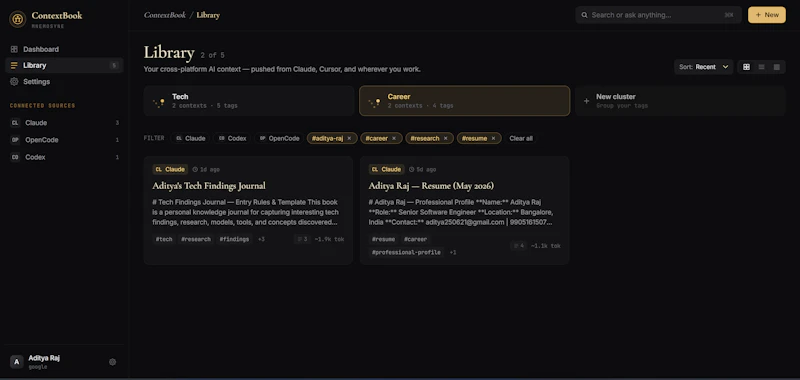Click the #resume tag on resume card
Viewport: 800px width, 380px height.
tap(383, 239)
